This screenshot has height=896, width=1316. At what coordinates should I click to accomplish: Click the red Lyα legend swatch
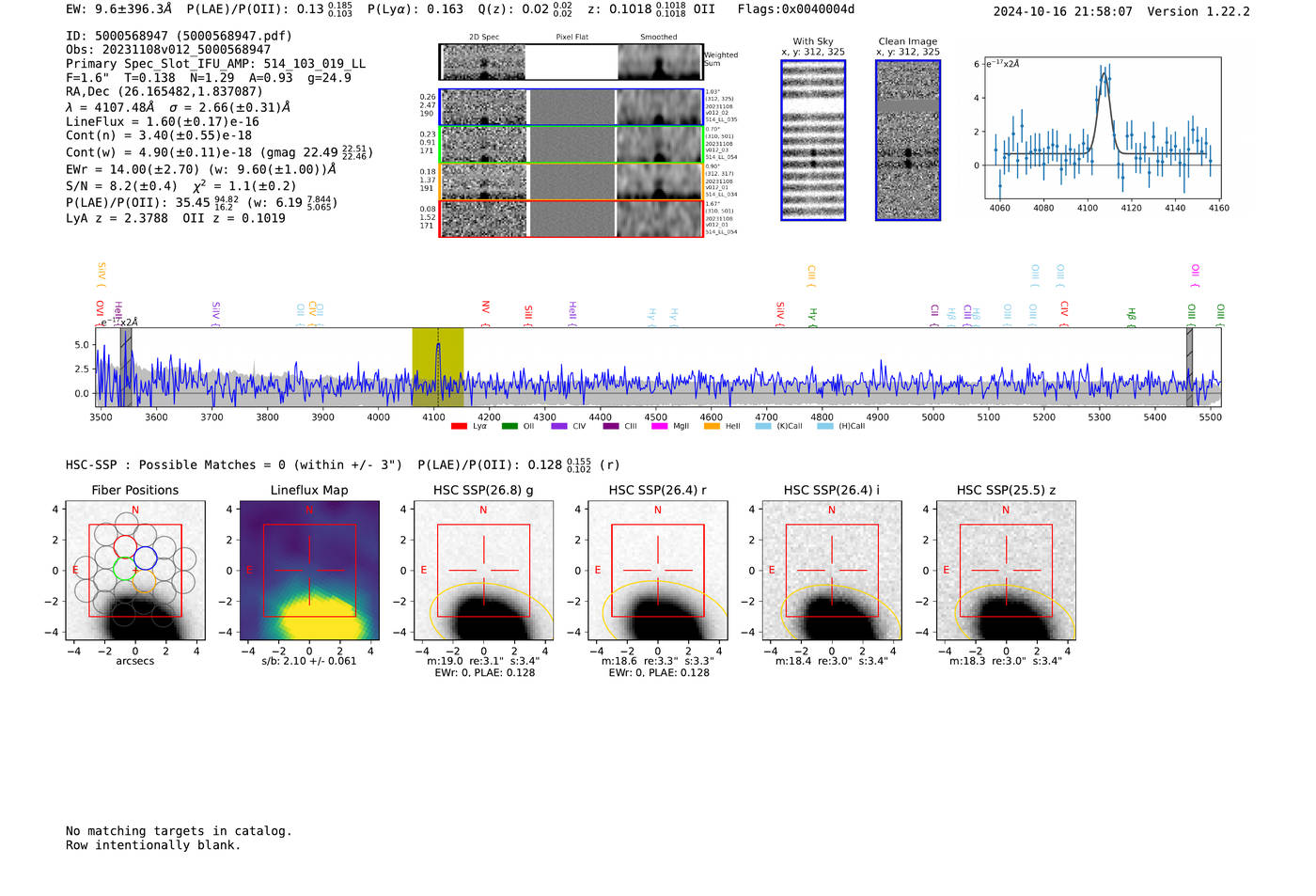tap(459, 427)
